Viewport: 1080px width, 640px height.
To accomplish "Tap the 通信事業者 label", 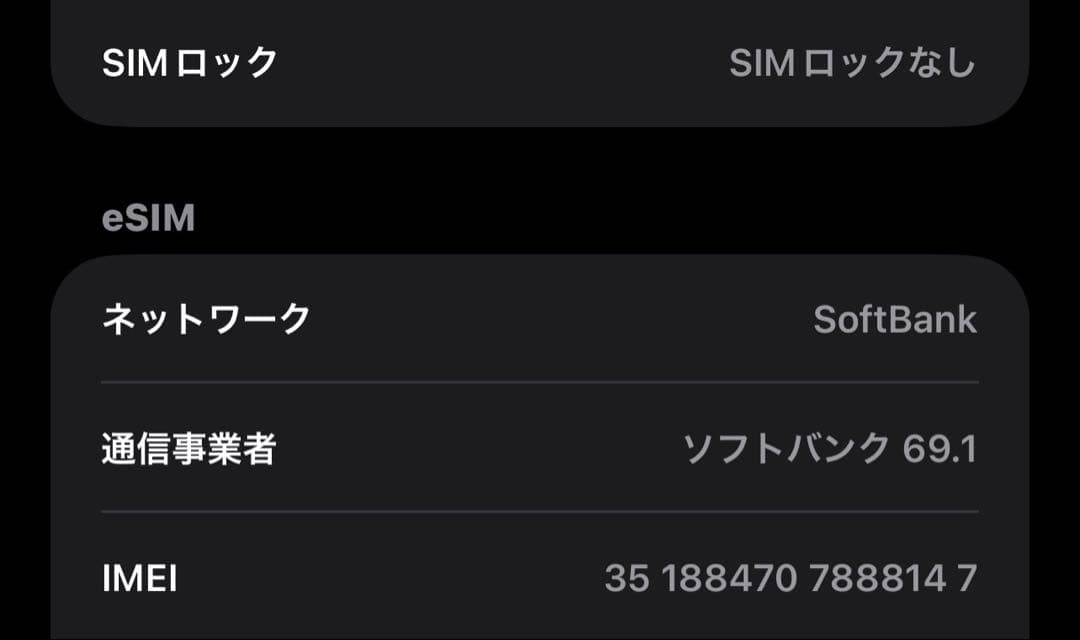I will tap(189, 448).
